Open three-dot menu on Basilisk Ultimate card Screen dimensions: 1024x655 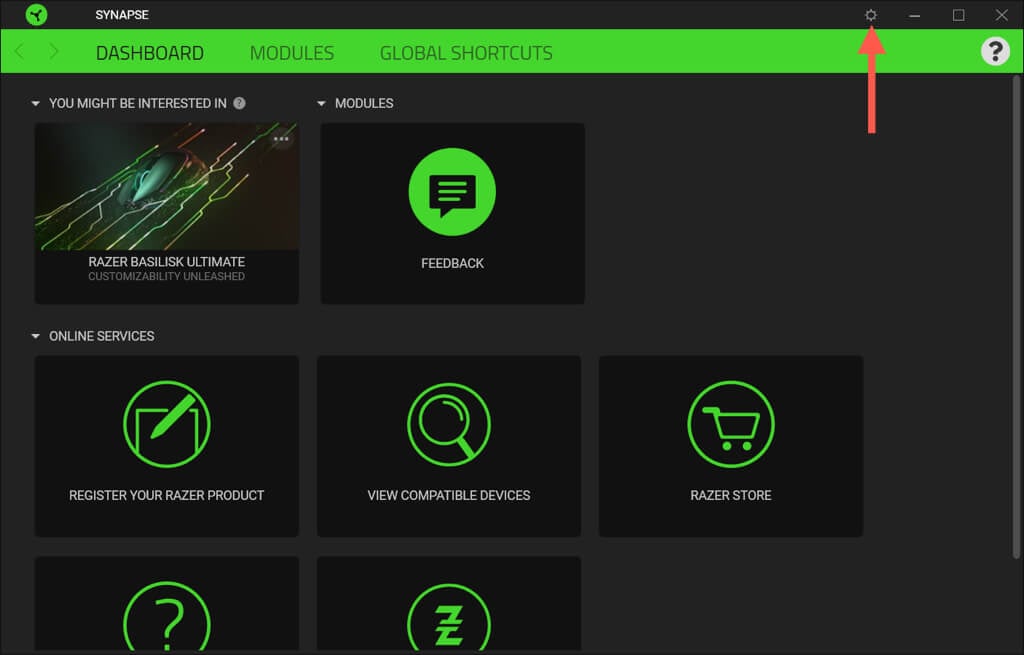(x=281, y=138)
